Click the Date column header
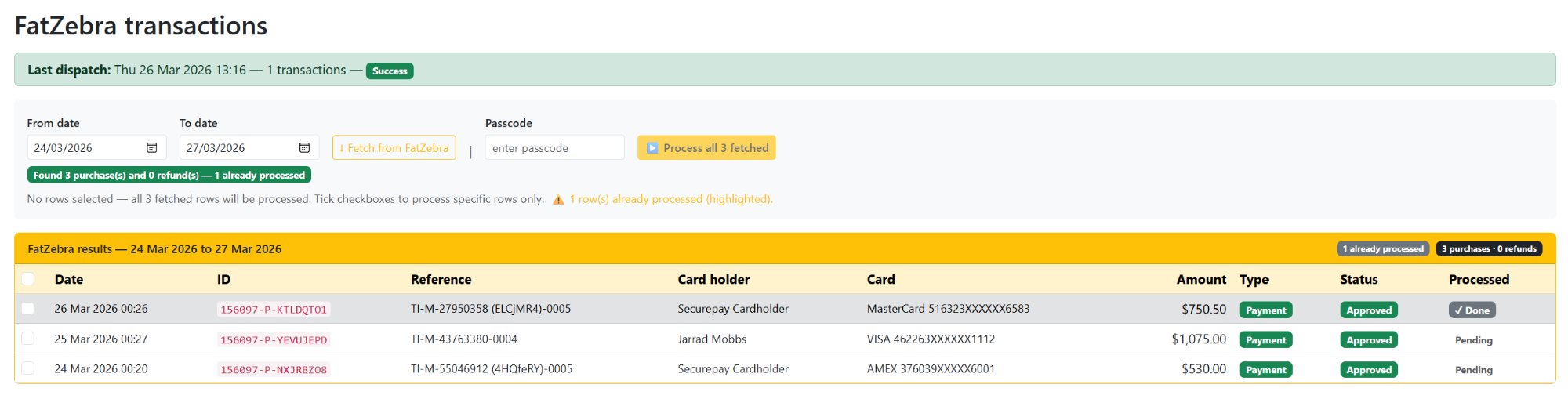 coord(69,280)
